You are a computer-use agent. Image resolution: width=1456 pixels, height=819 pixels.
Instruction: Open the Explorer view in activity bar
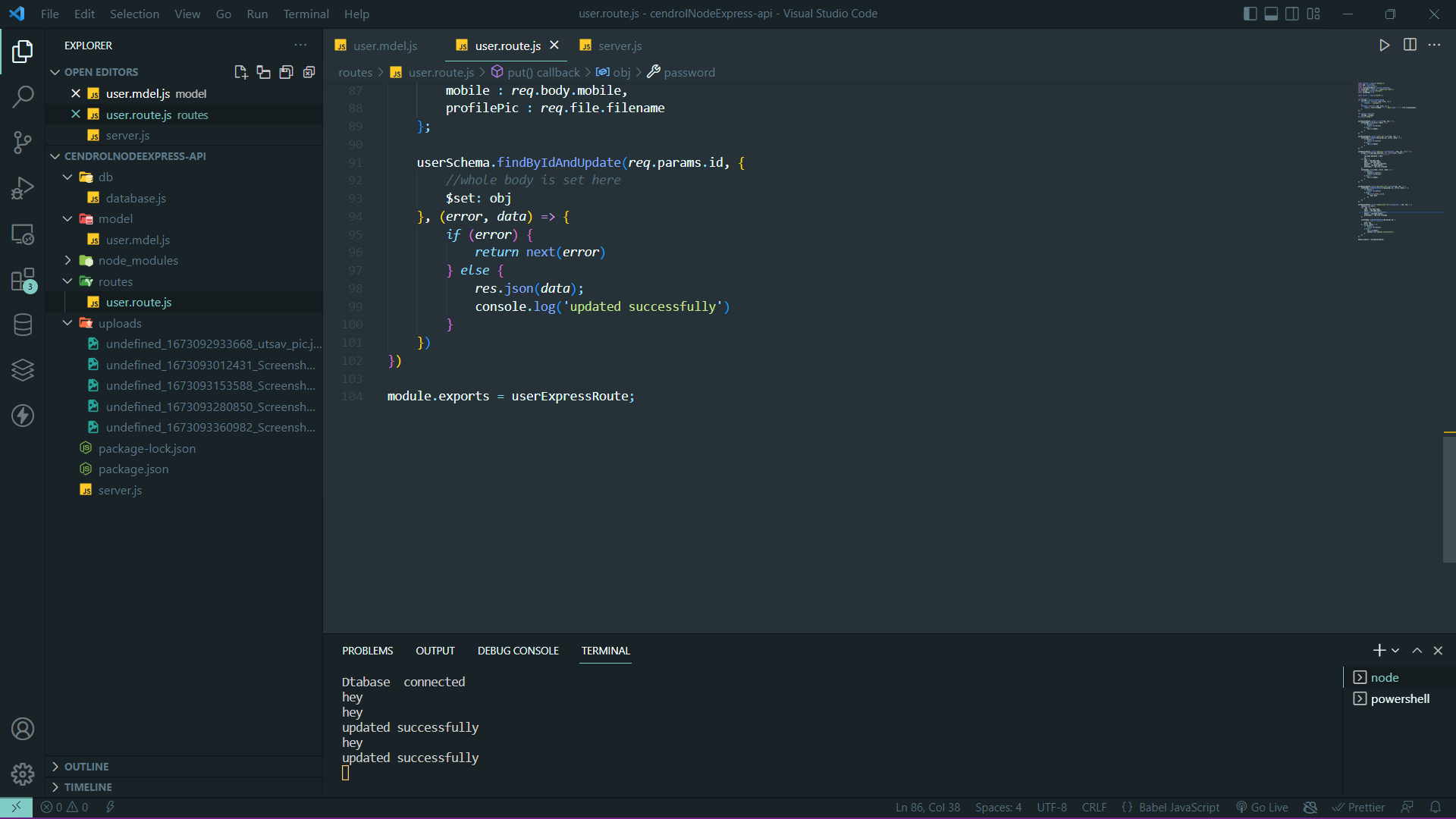point(23,52)
